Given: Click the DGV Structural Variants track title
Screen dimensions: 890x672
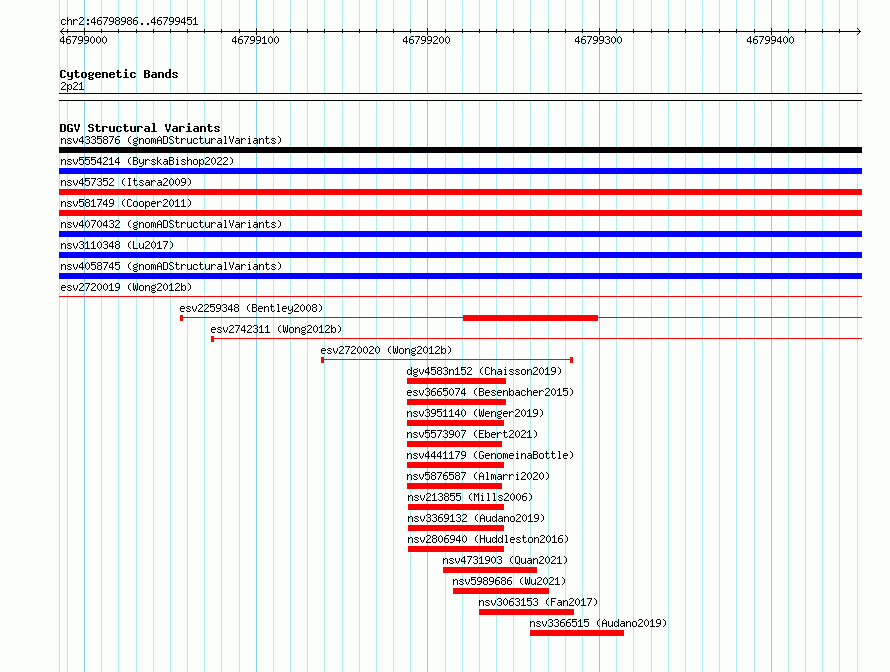Looking at the screenshot, I should 140,128.
